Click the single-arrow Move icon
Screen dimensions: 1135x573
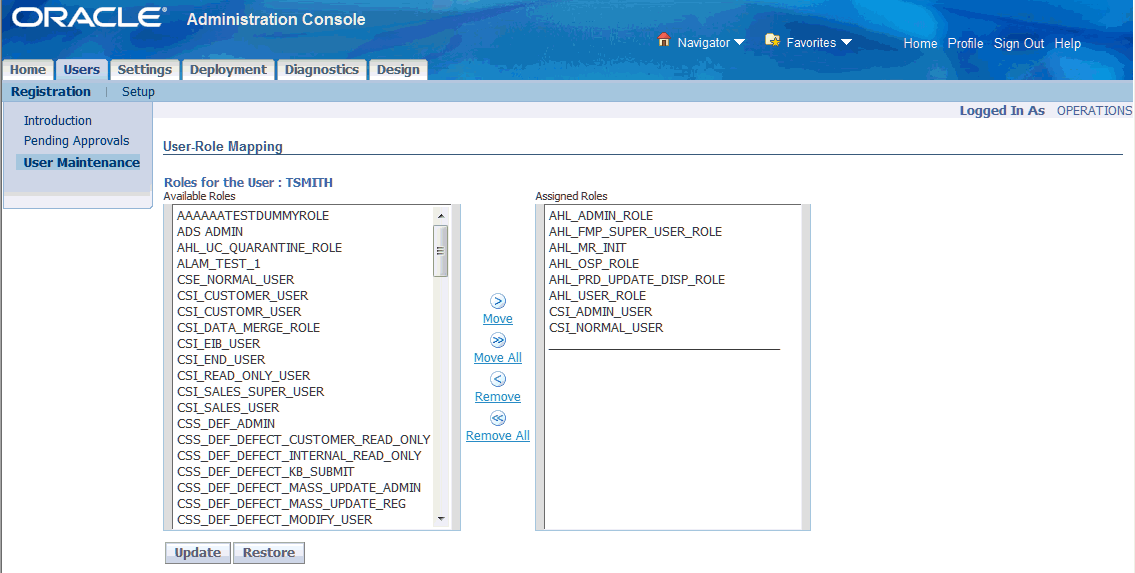pos(498,301)
